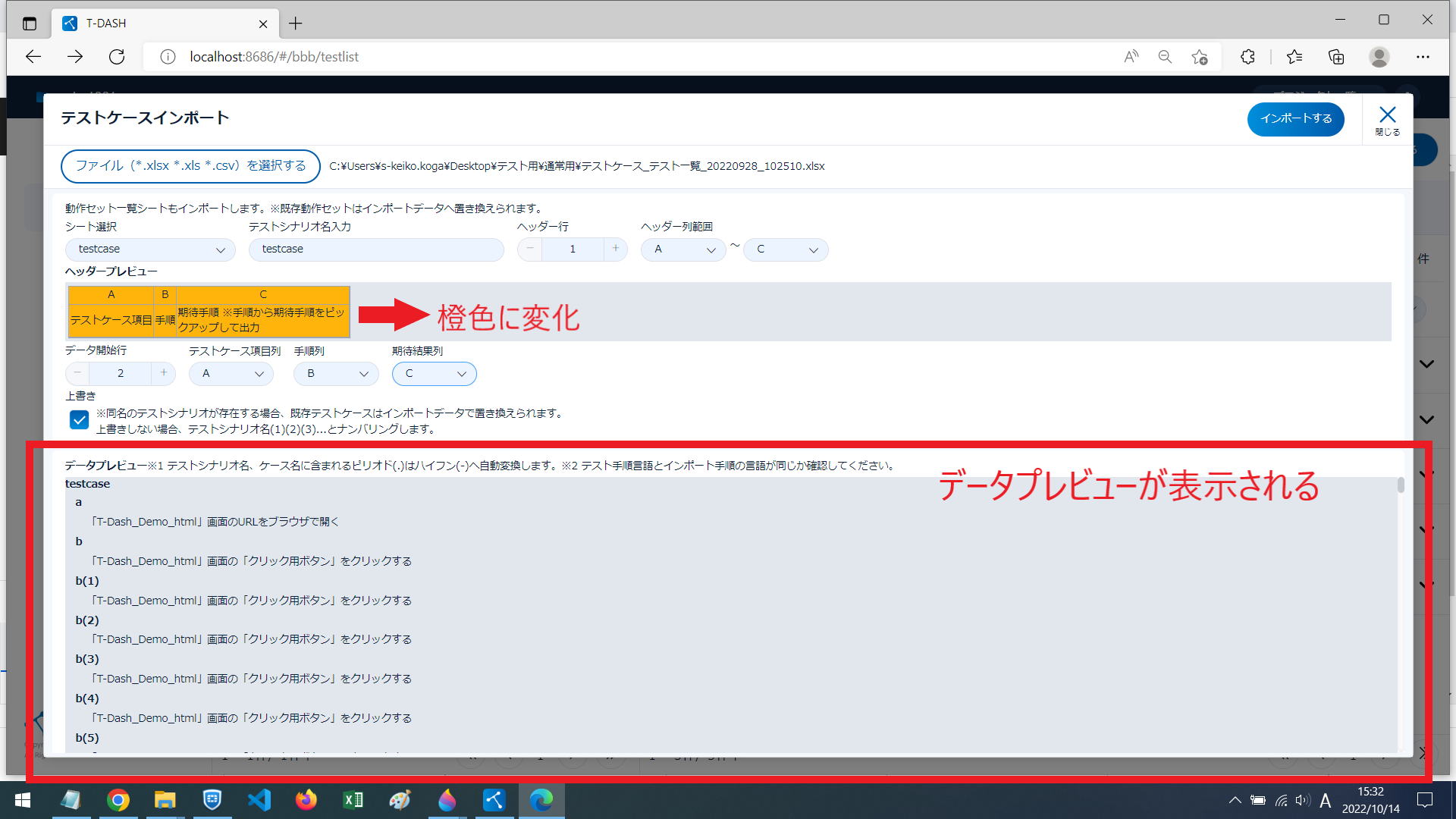
Task: Decrease the data start row value
Action: pyautogui.click(x=77, y=373)
